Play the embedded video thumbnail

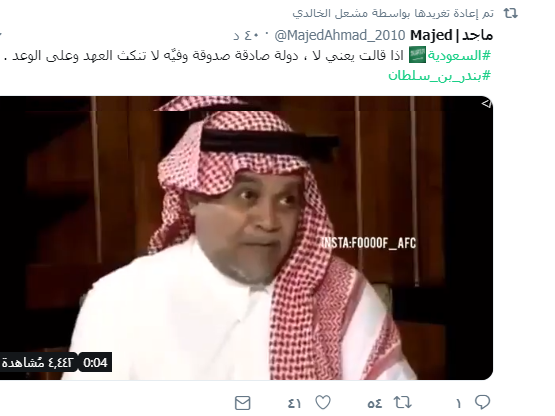pyautogui.click(x=246, y=238)
